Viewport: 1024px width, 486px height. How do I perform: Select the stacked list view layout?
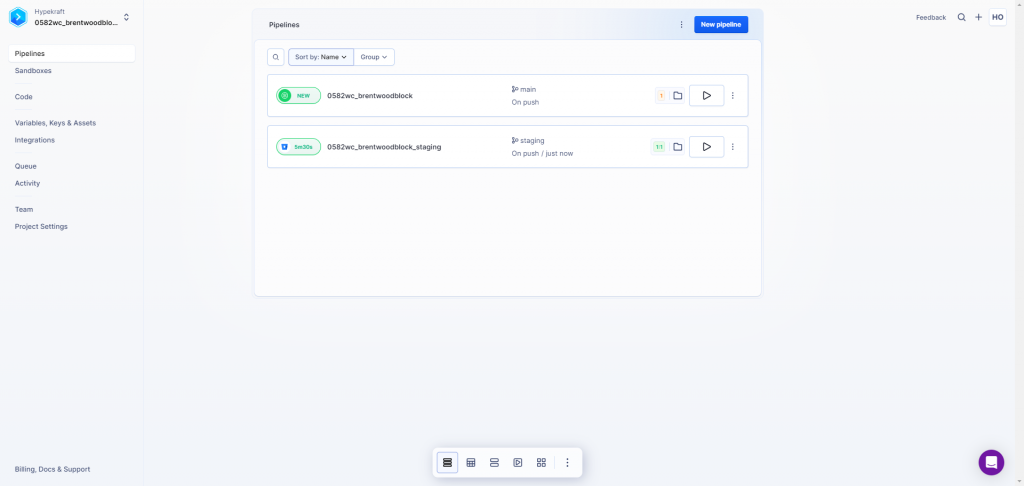click(447, 463)
